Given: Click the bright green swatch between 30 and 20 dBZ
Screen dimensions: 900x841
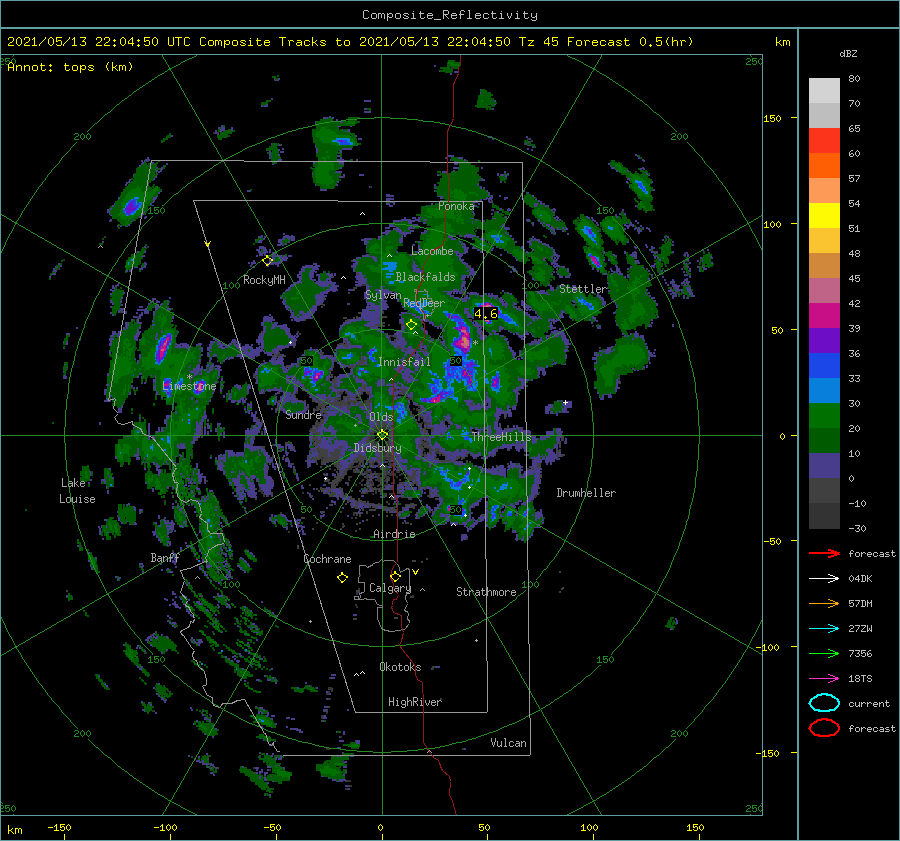Looking at the screenshot, I should click(x=824, y=416).
